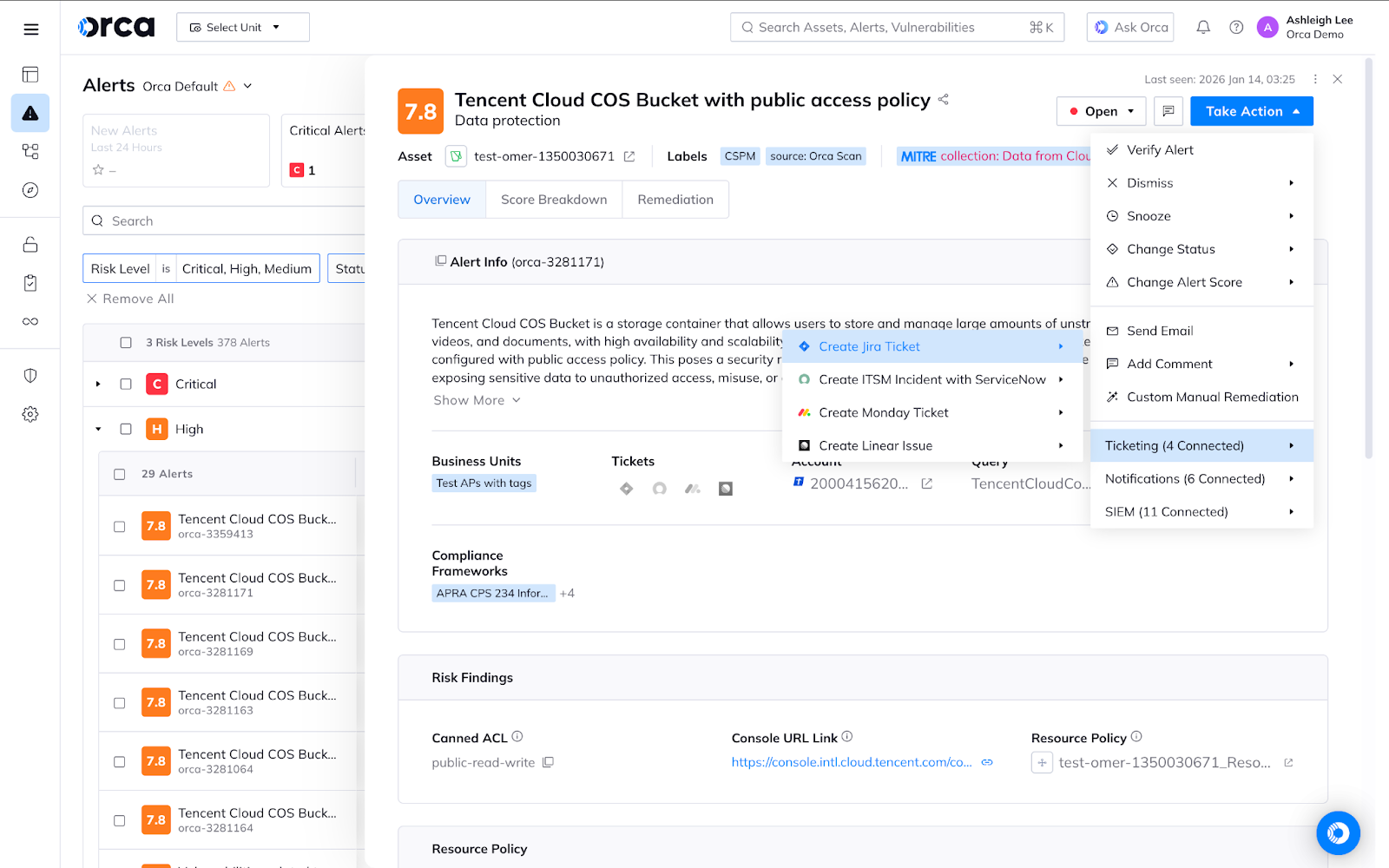Open the alert comments icon button
This screenshot has width=1389, height=868.
(x=1168, y=111)
